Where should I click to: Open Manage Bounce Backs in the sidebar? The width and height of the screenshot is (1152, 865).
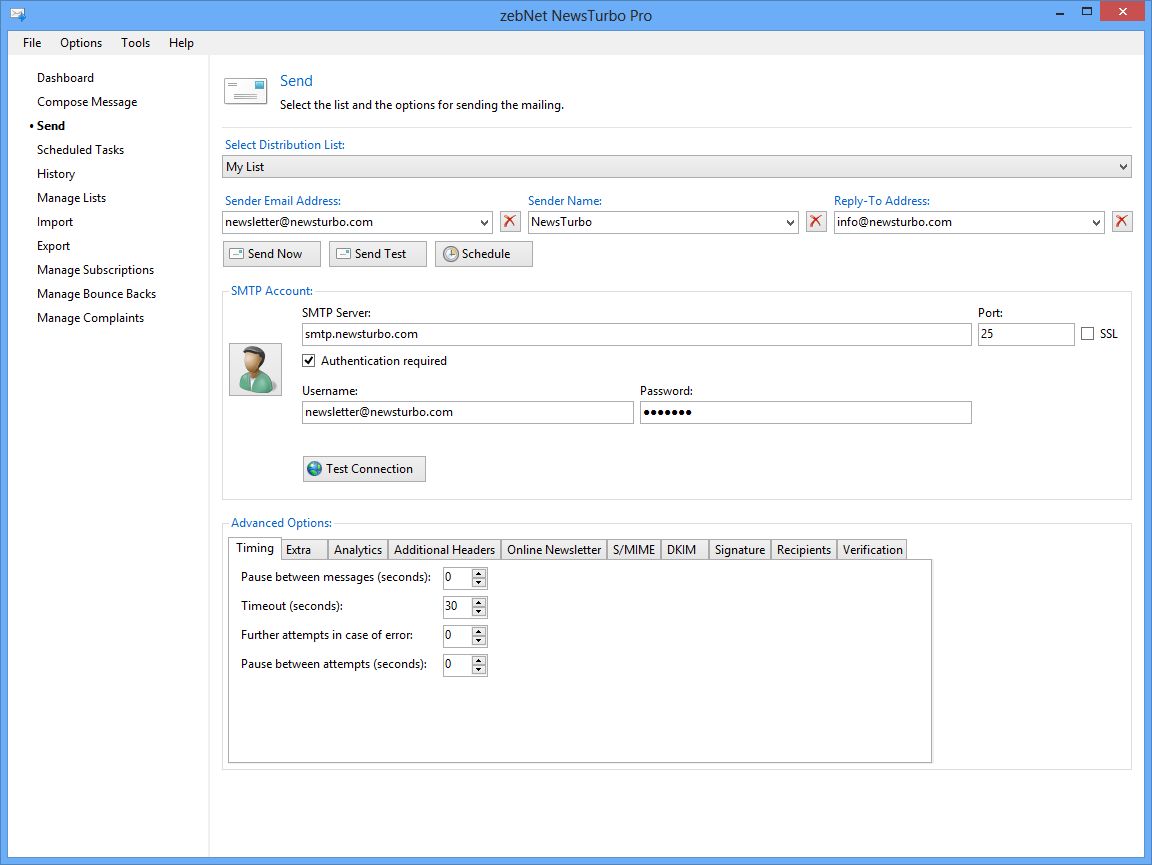click(97, 294)
